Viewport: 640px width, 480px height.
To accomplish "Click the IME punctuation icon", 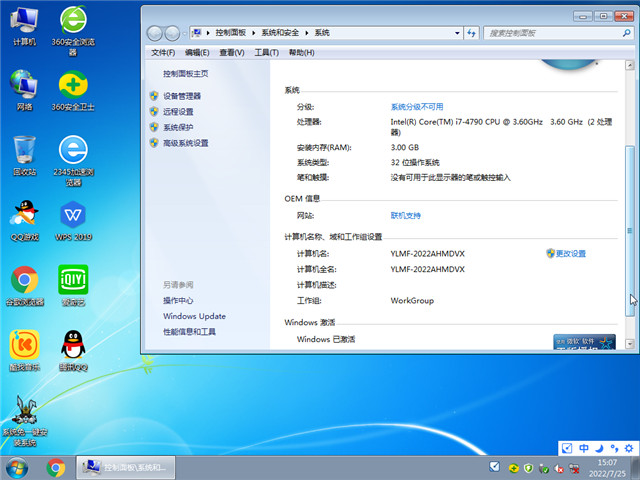I will click(x=614, y=448).
